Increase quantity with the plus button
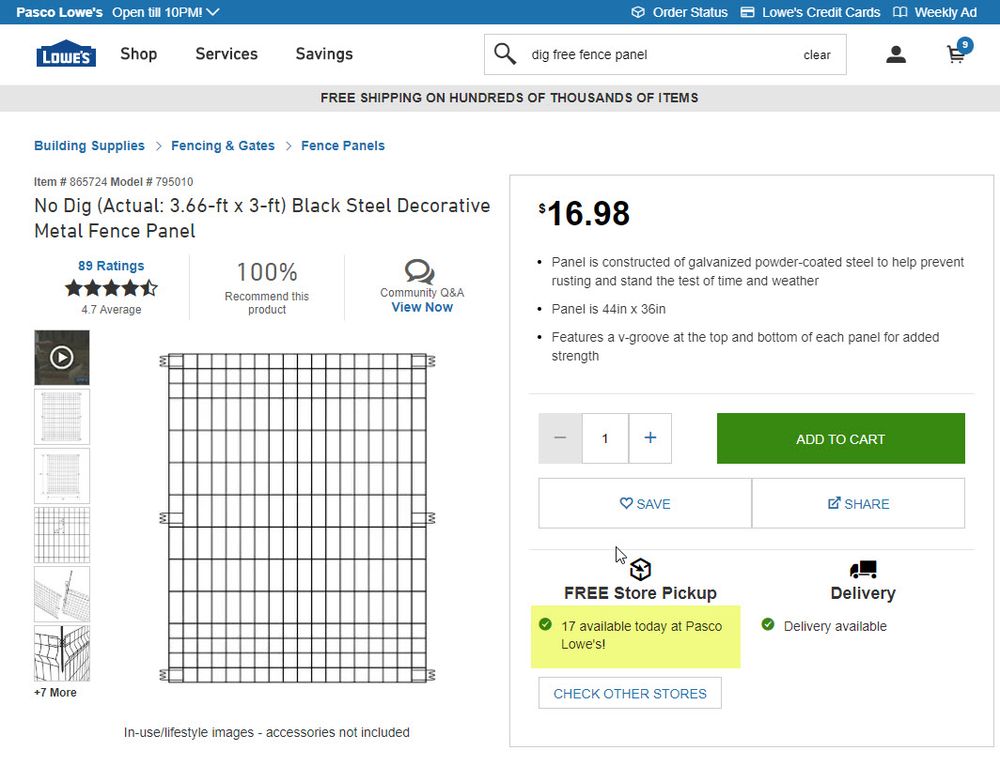The image size is (1000, 766). [650, 438]
